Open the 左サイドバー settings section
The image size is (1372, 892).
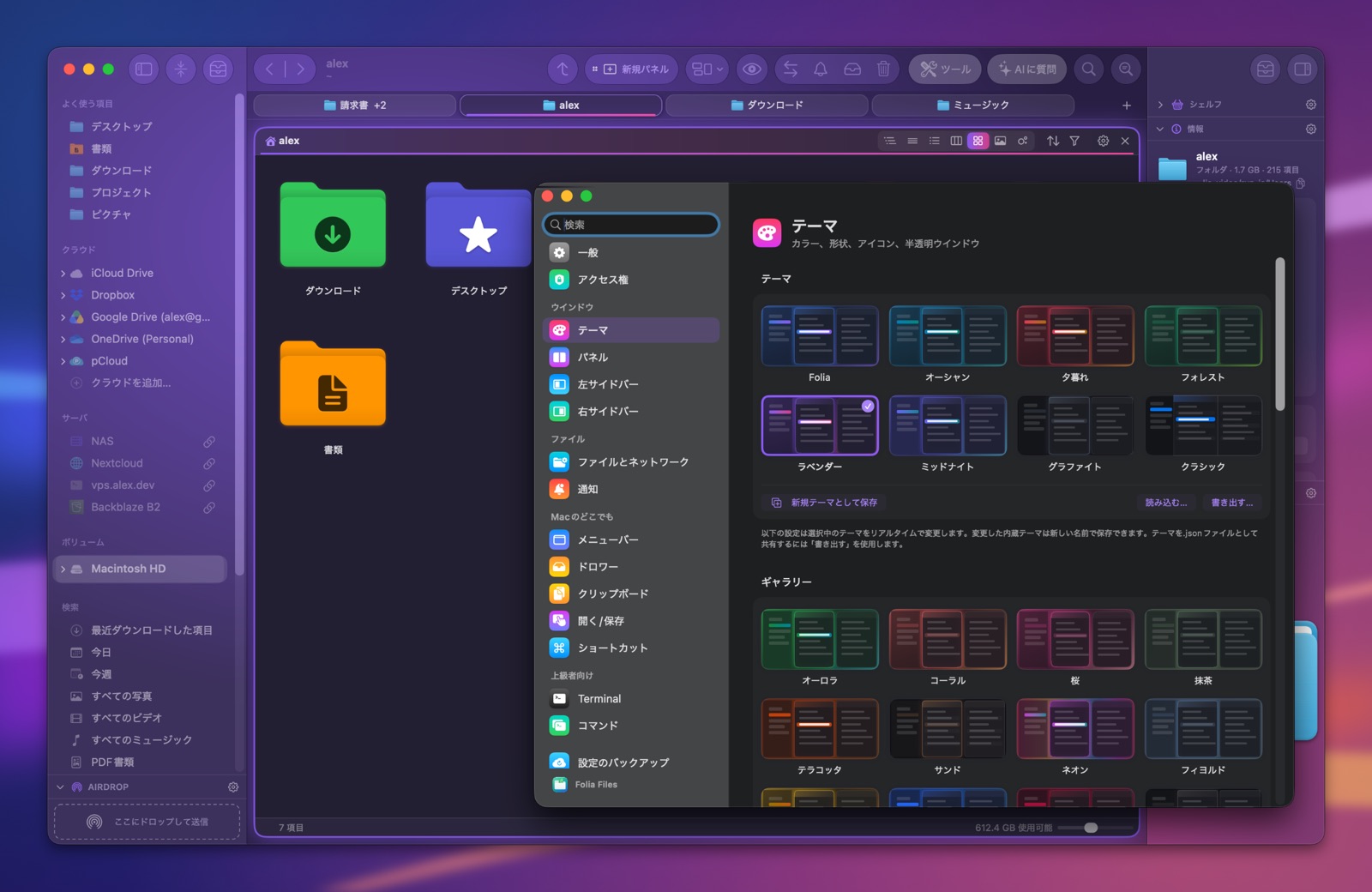[631, 385]
